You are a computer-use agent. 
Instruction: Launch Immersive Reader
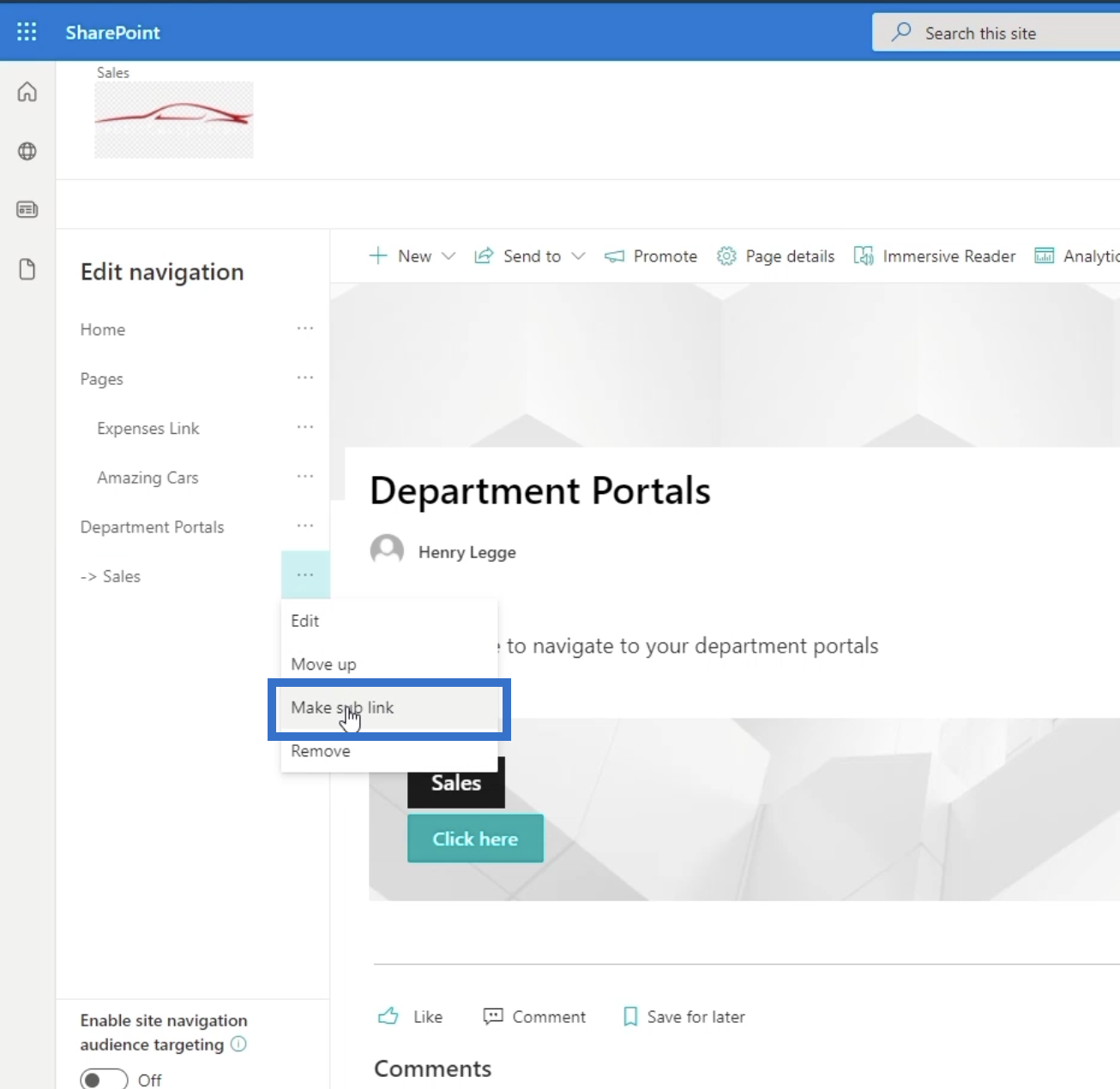click(935, 256)
